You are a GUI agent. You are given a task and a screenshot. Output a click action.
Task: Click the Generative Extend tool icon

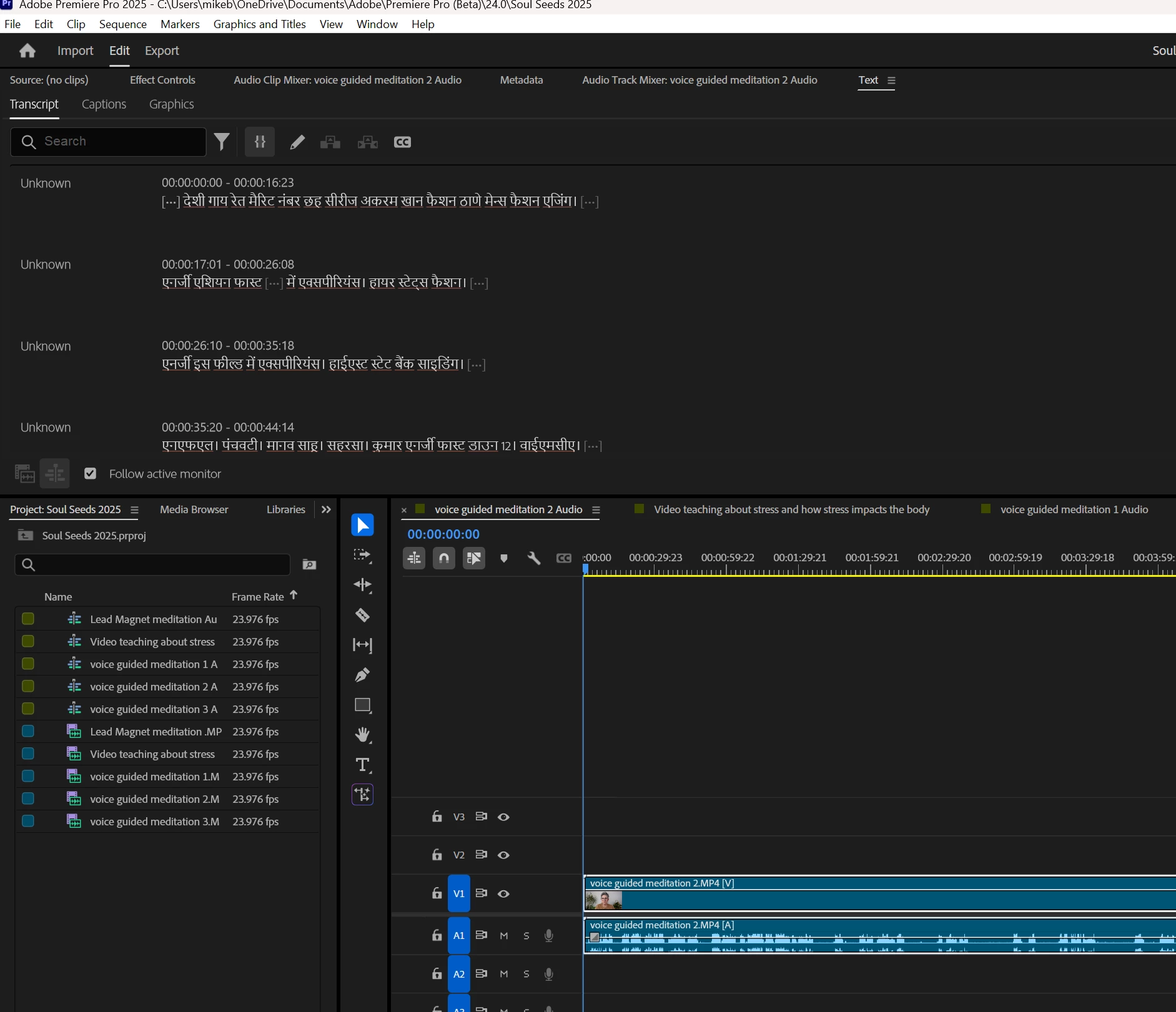(362, 795)
